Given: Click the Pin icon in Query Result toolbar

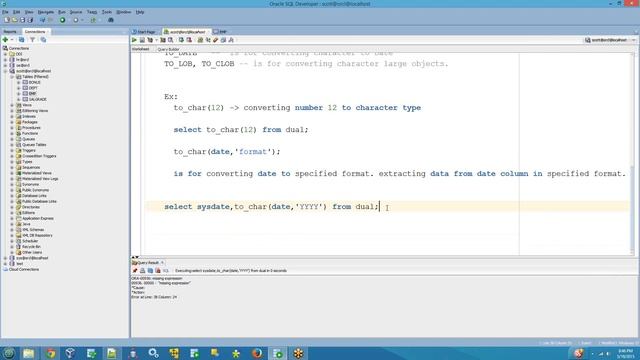Looking at the screenshot, I should pyautogui.click(x=135, y=271).
